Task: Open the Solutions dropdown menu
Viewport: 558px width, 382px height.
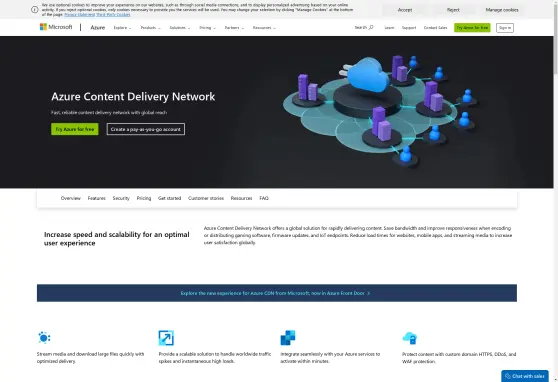Action: coord(180,28)
